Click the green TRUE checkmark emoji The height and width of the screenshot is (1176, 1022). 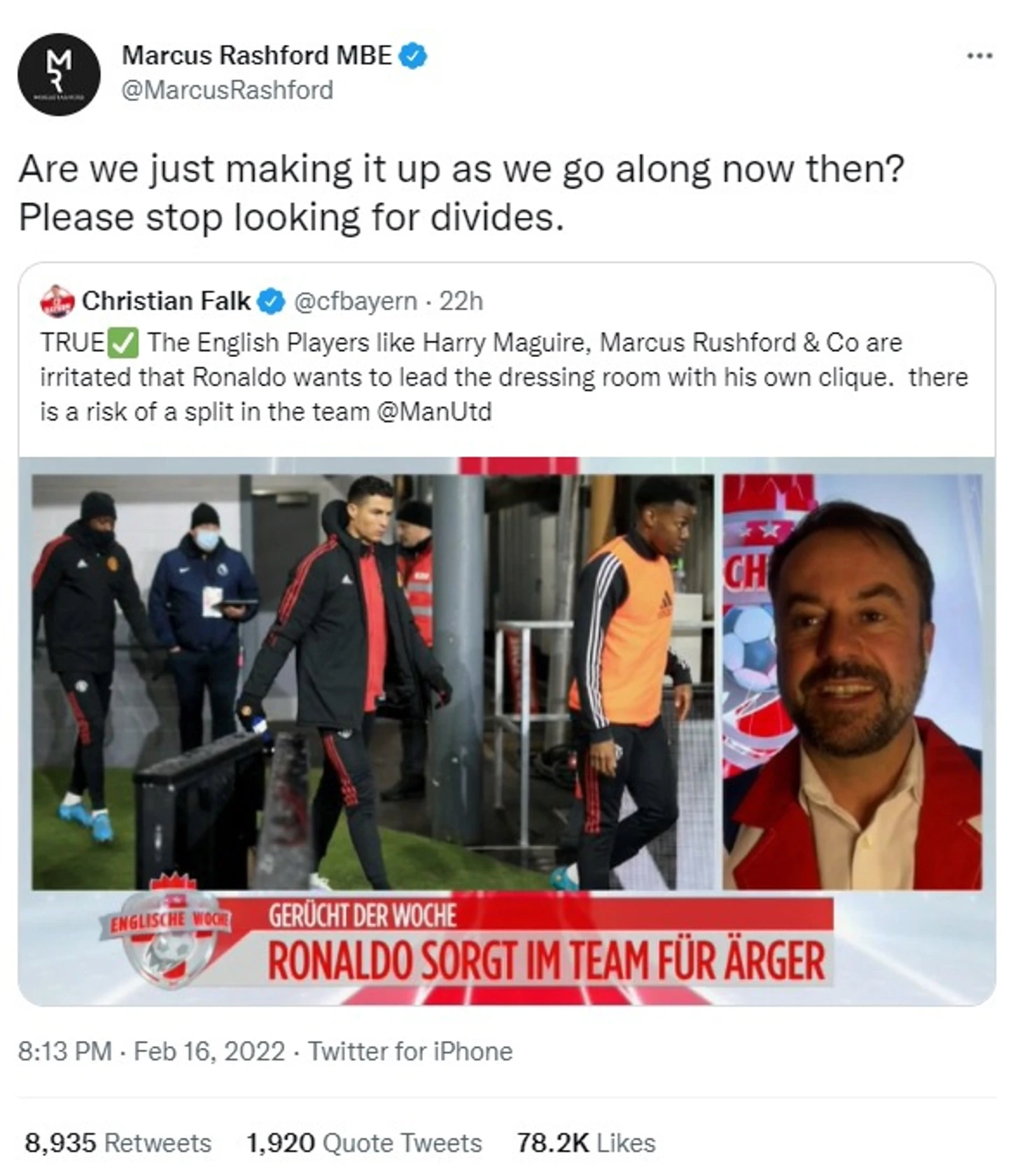click(x=125, y=343)
